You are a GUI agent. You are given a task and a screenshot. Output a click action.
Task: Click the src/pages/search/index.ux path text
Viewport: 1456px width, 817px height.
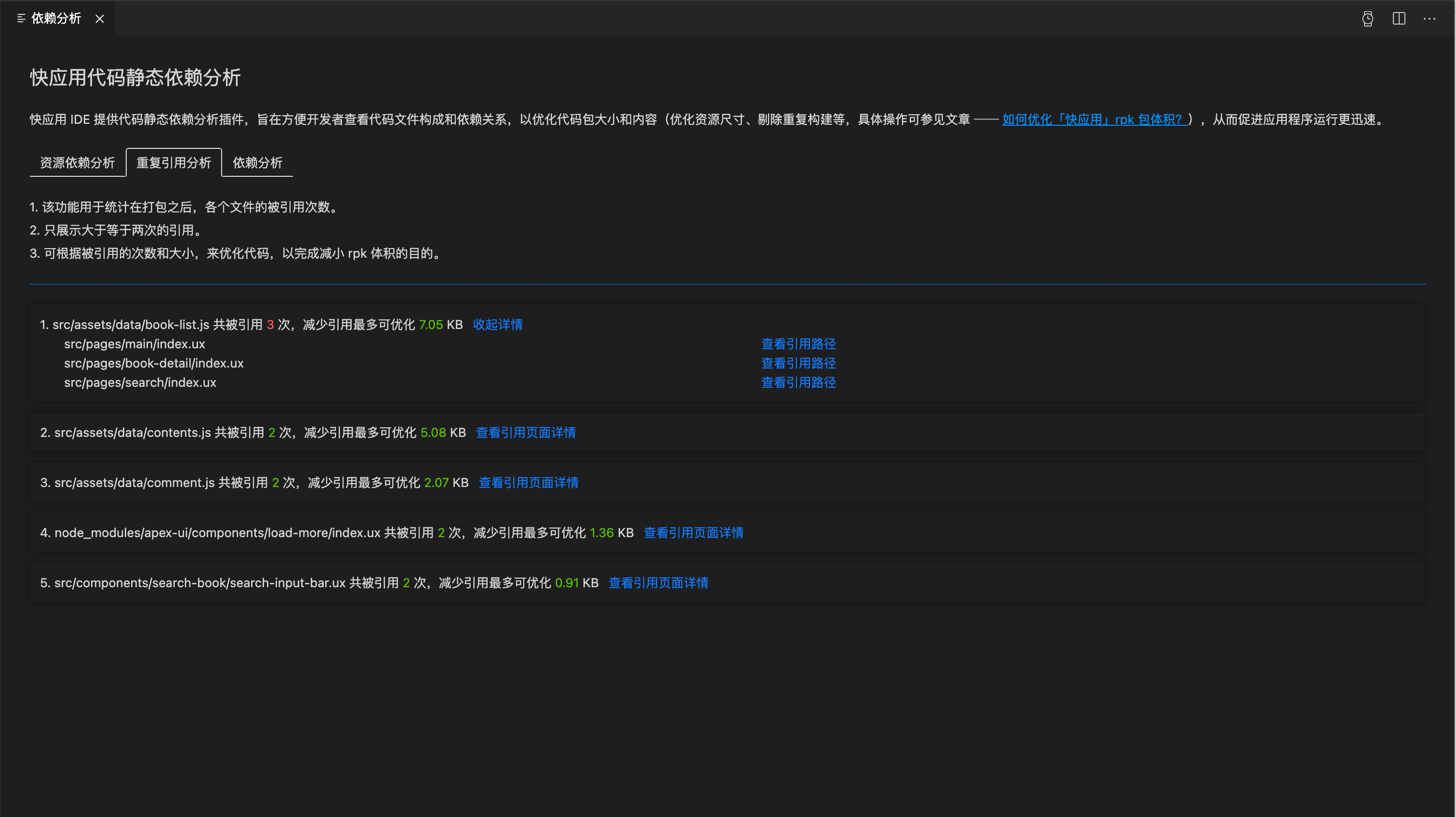point(140,382)
